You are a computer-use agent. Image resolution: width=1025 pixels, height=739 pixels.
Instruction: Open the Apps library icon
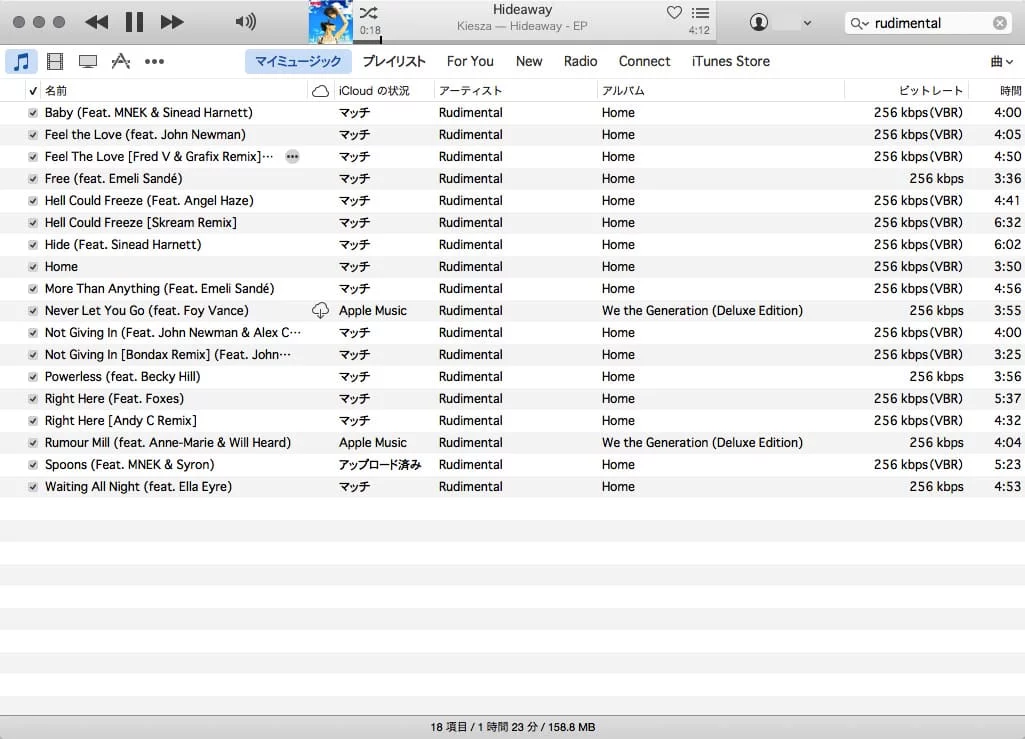click(x=121, y=61)
